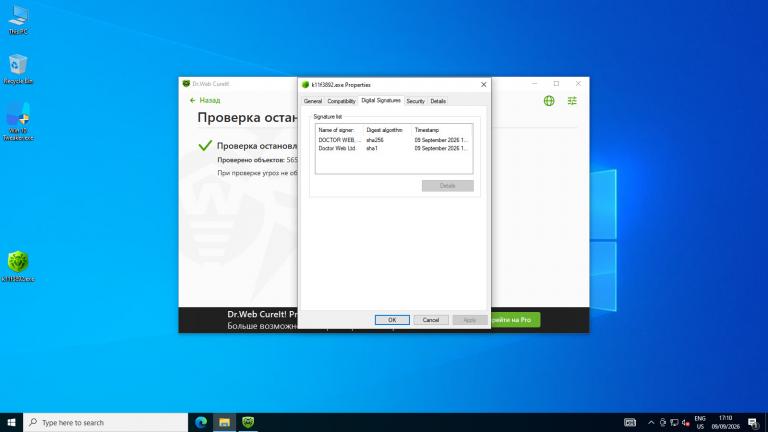This screenshot has width=768, height=432.
Task: Click the sha256 digest value cell
Action: (375, 140)
